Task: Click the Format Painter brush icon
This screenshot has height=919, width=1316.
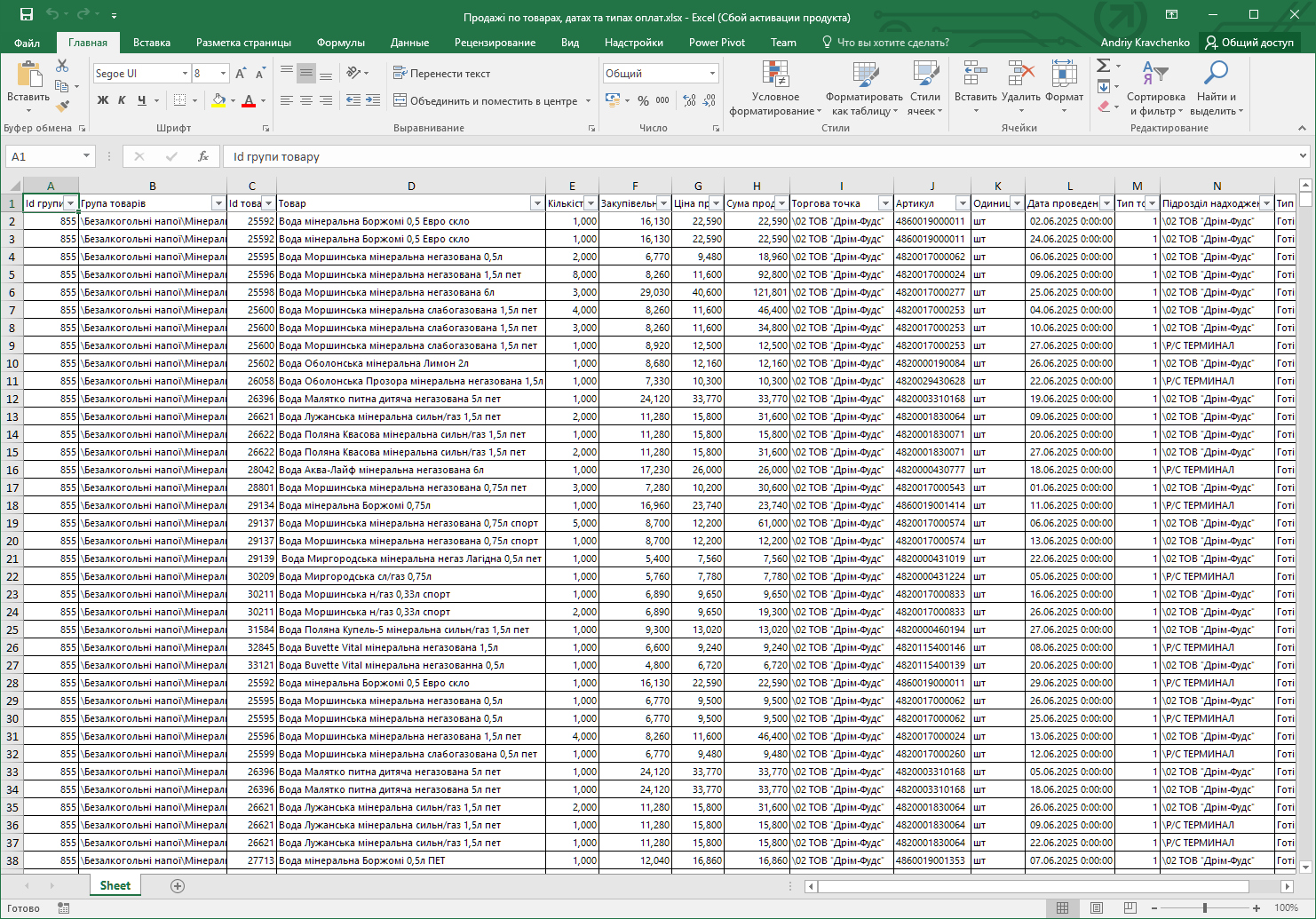Action: (x=62, y=106)
